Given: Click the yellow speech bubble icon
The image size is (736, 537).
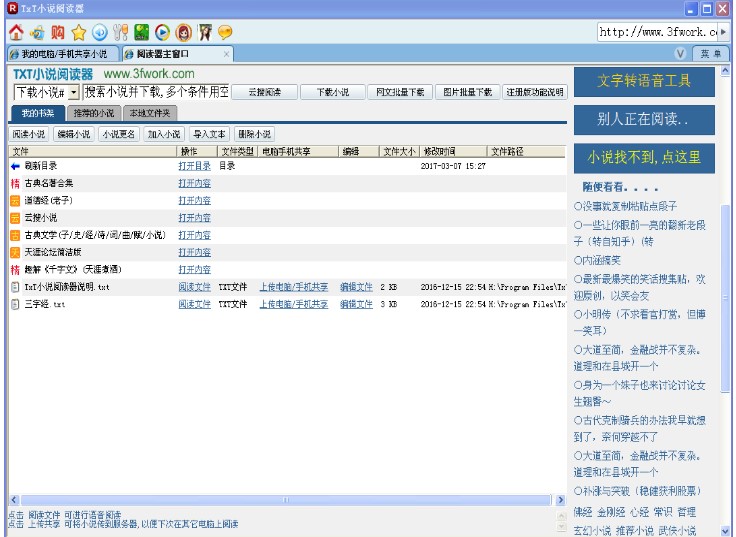Looking at the screenshot, I should click(x=225, y=32).
